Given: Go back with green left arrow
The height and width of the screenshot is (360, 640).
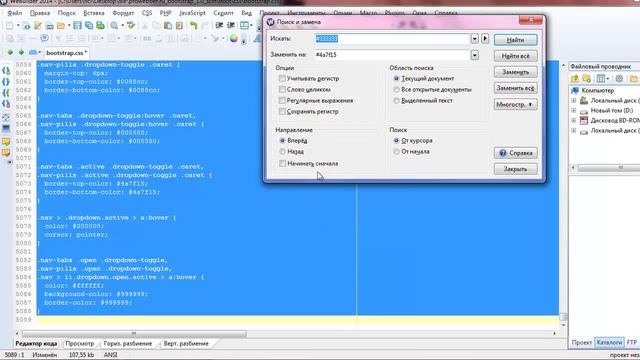Looking at the screenshot, I should [10, 53].
